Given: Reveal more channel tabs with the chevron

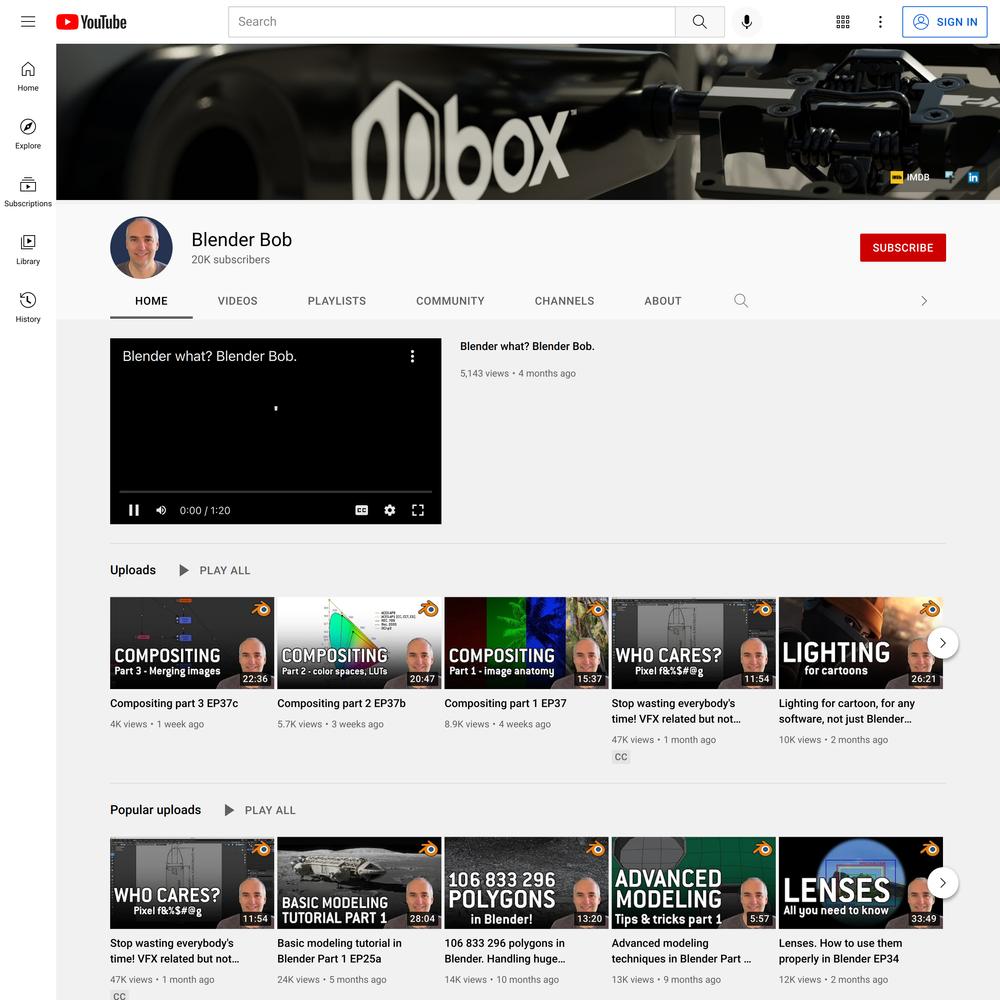Looking at the screenshot, I should (924, 301).
